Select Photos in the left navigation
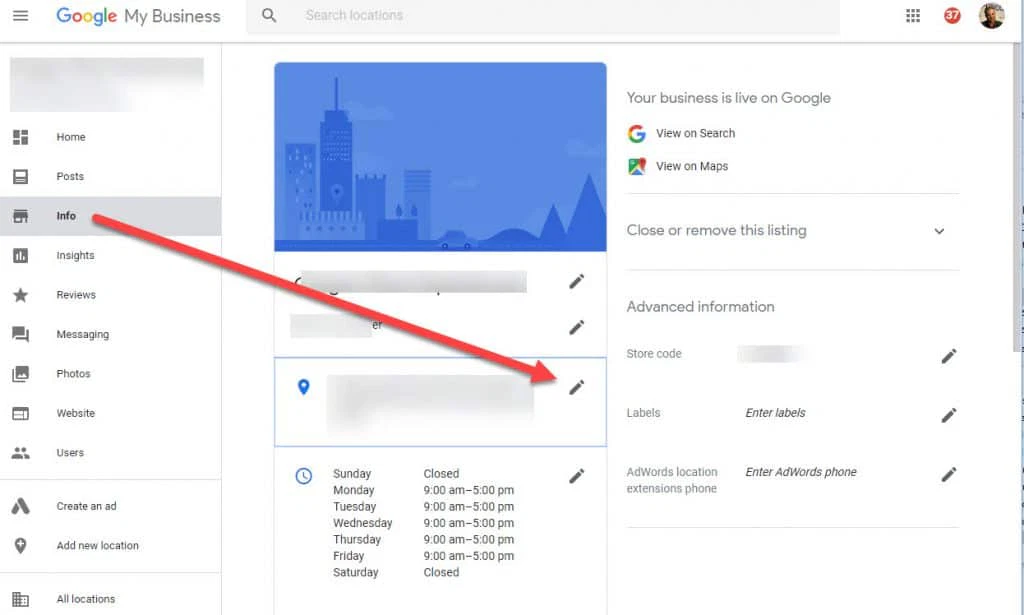The width and height of the screenshot is (1024, 615). (x=73, y=374)
